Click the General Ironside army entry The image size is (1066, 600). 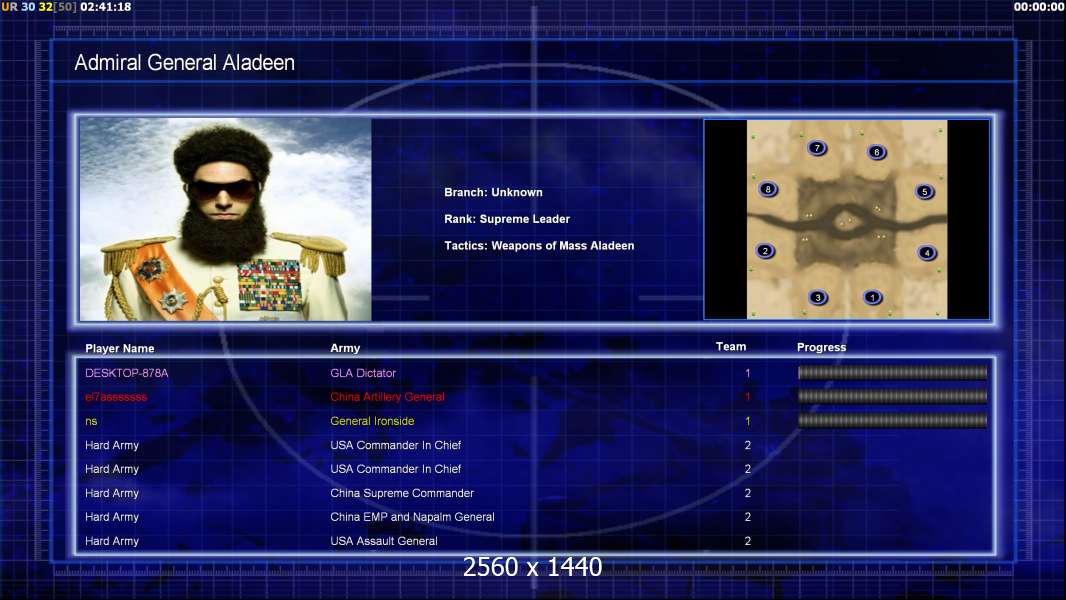click(x=372, y=421)
